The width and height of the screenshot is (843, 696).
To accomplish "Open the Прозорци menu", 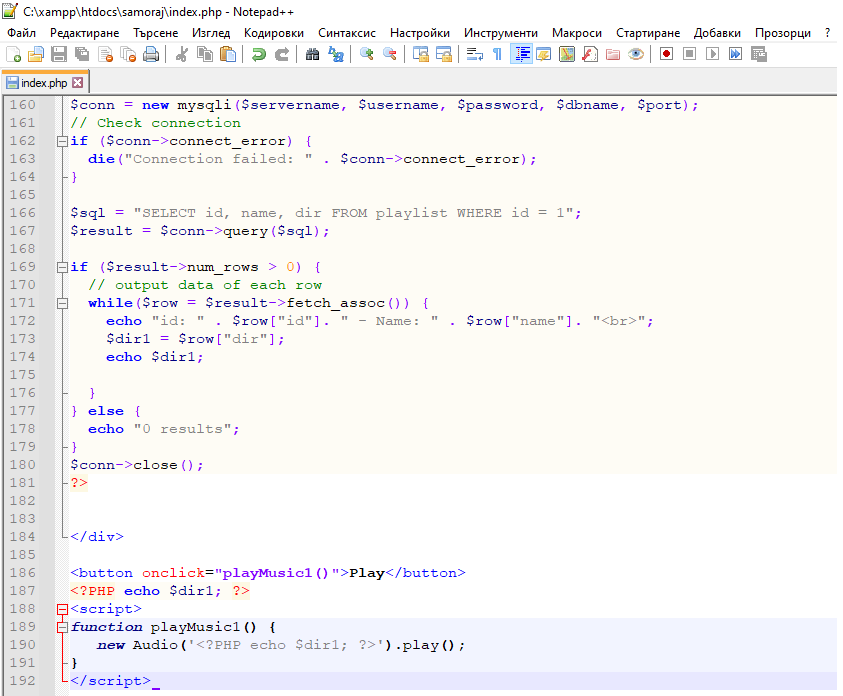I will (x=783, y=33).
